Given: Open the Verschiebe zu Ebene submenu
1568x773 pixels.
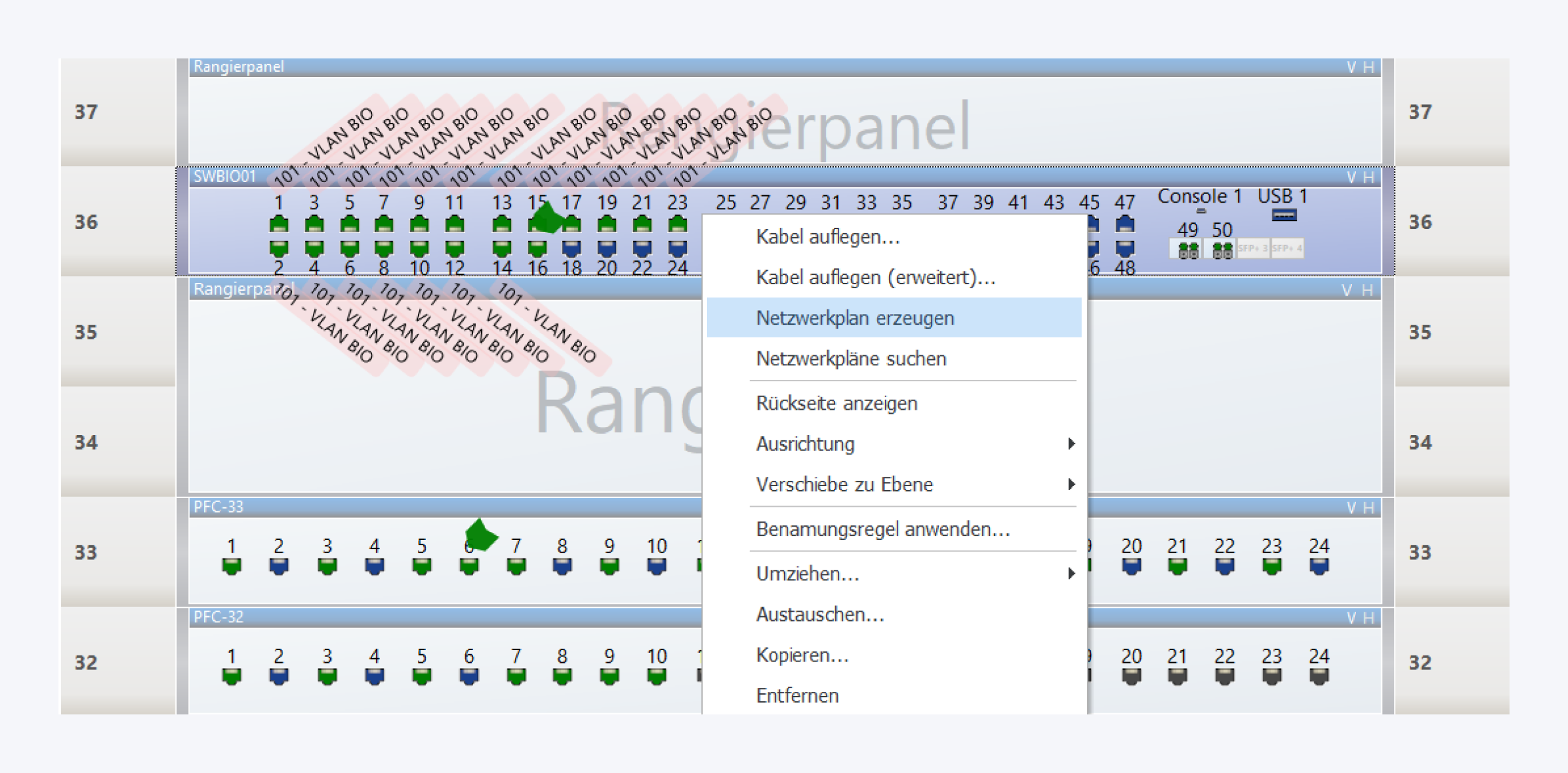Looking at the screenshot, I should [x=845, y=485].
